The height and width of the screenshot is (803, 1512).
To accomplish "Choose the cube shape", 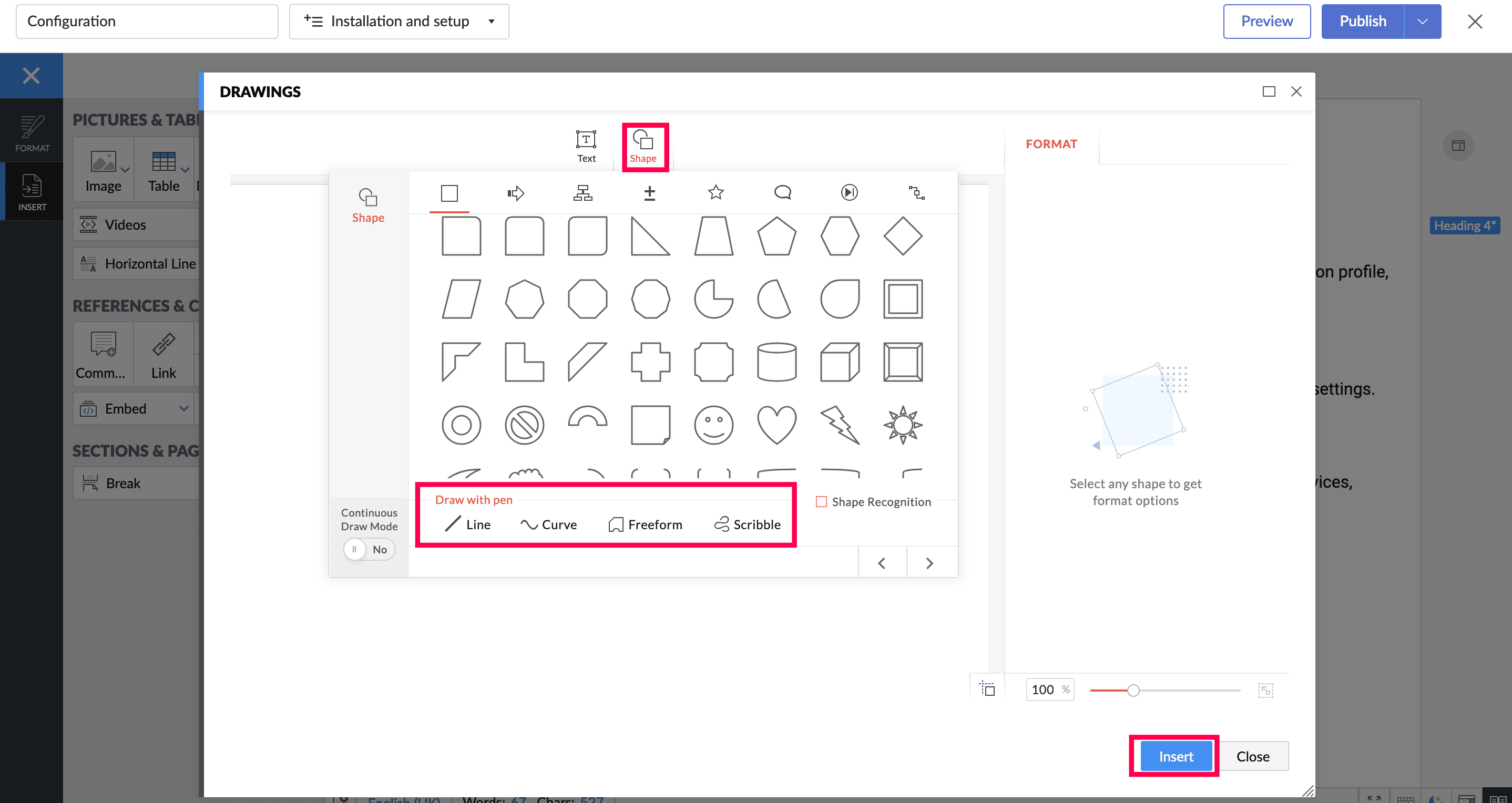I will point(840,362).
